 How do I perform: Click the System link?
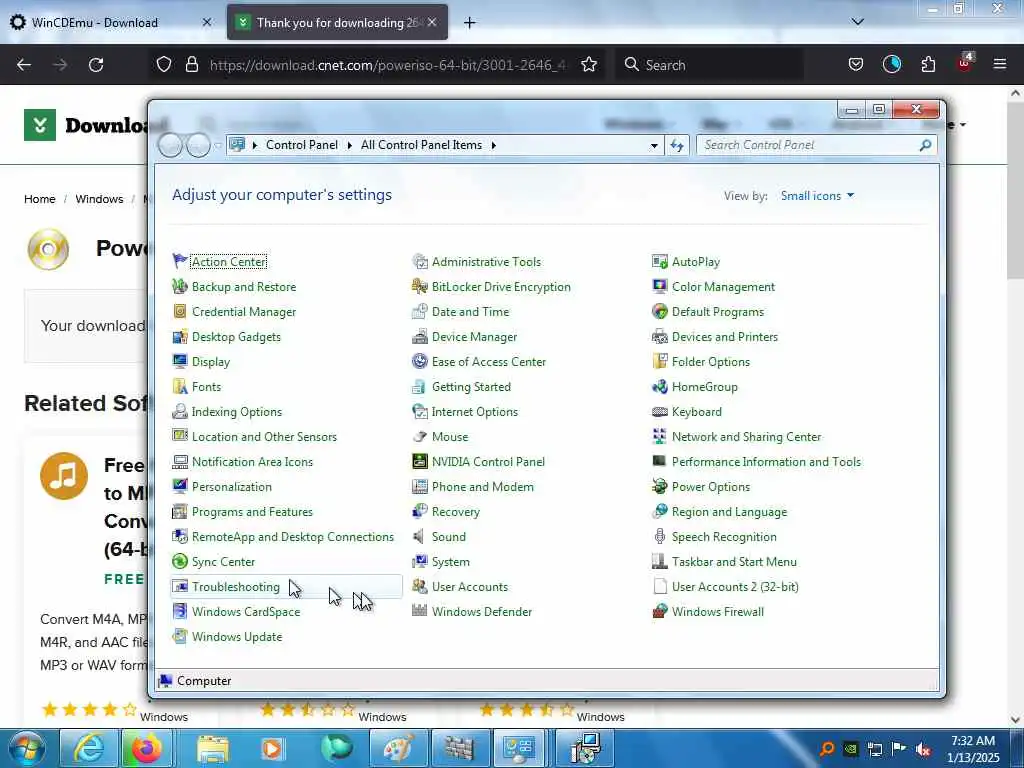point(451,562)
